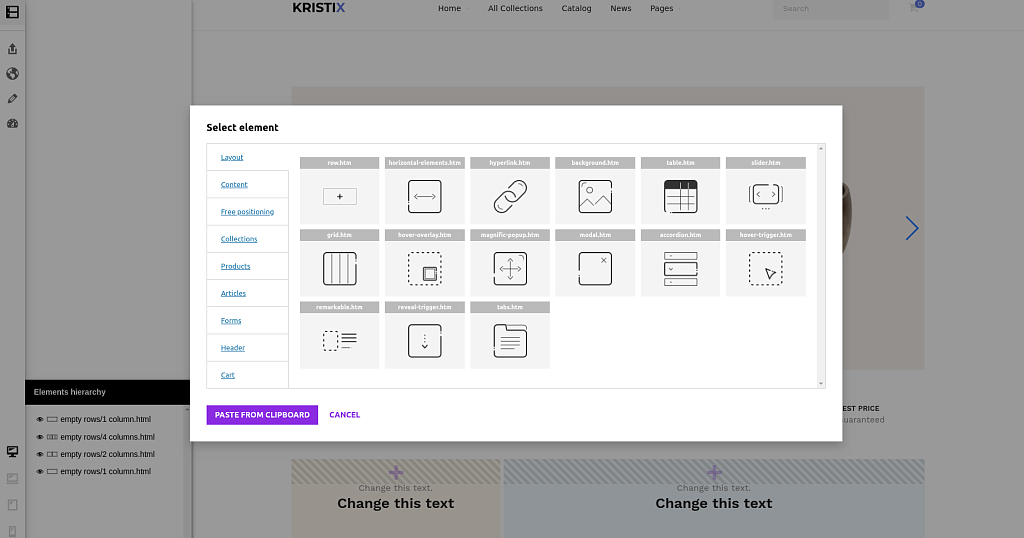
Task: Select last empty rows/1 column.html item
Action: point(105,471)
